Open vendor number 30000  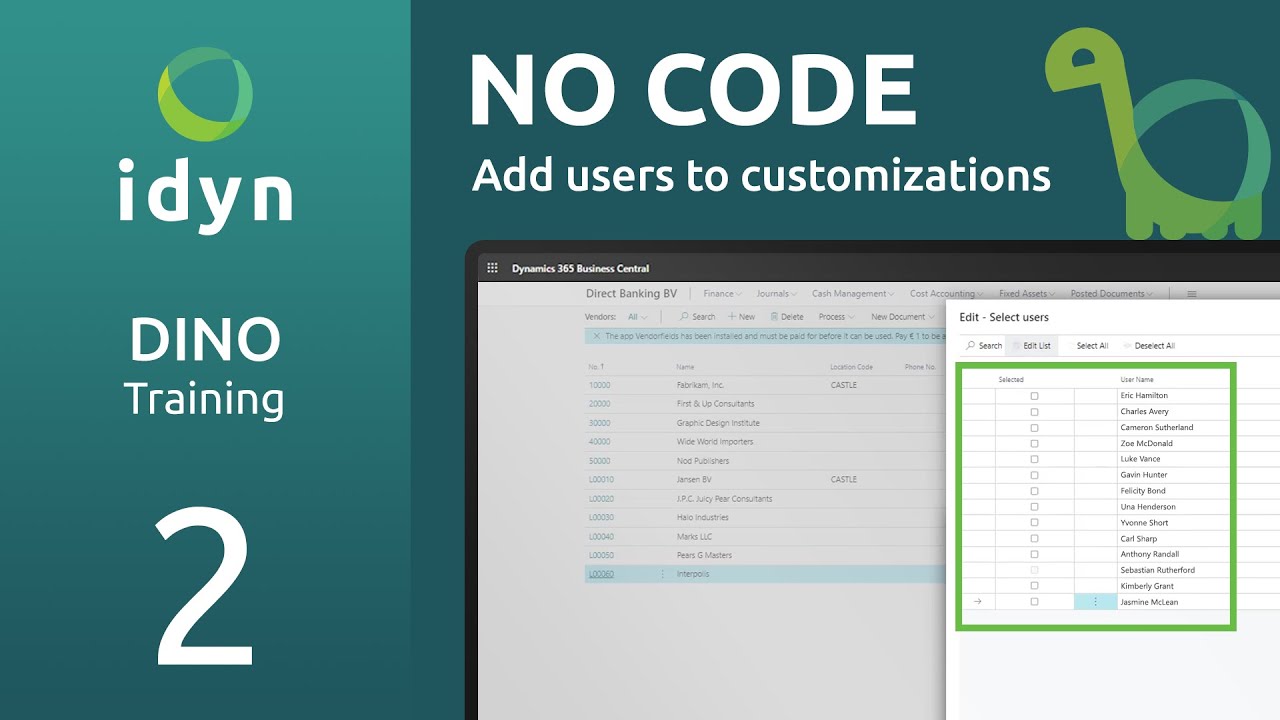[x=599, y=423]
